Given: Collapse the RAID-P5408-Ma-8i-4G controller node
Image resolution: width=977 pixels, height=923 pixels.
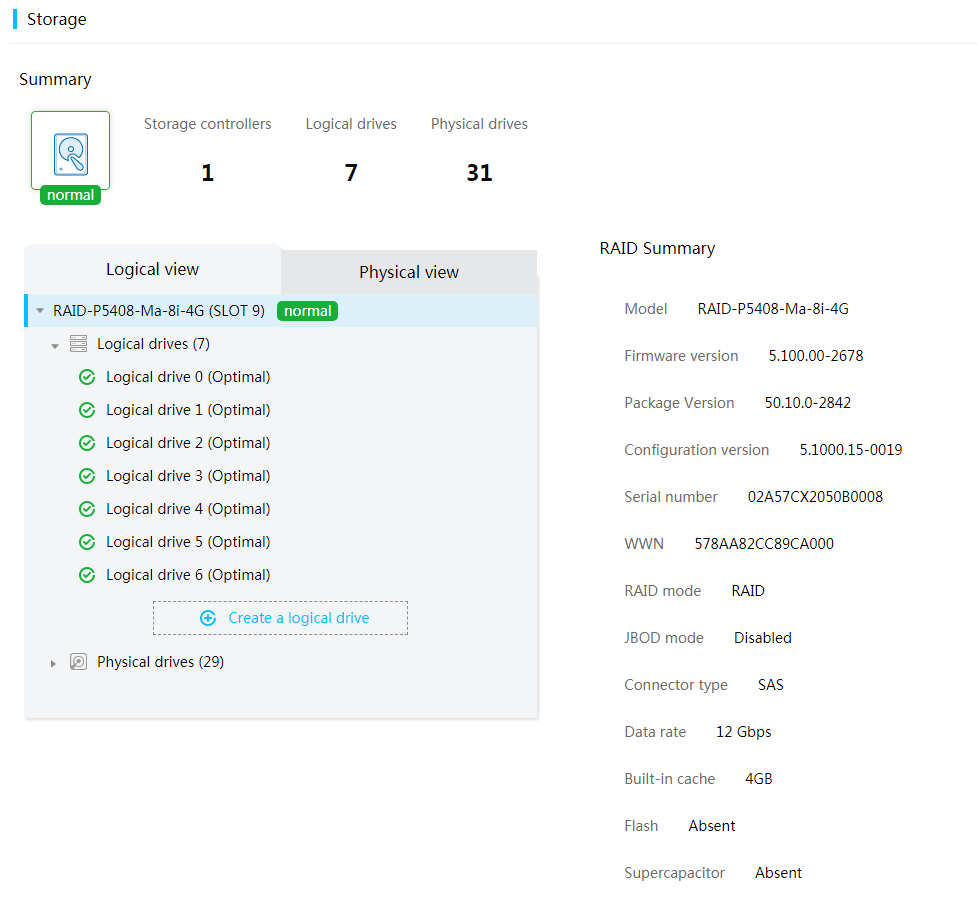Looking at the screenshot, I should point(40,311).
